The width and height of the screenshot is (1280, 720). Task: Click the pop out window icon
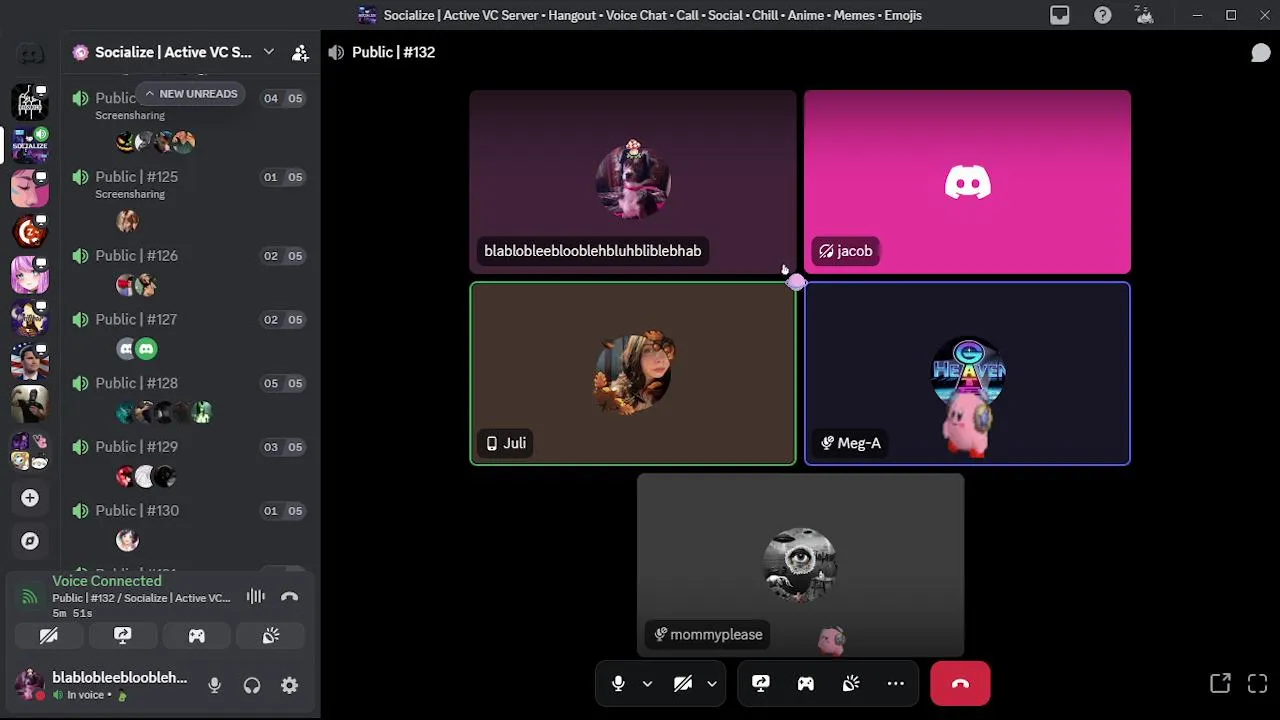click(1220, 684)
